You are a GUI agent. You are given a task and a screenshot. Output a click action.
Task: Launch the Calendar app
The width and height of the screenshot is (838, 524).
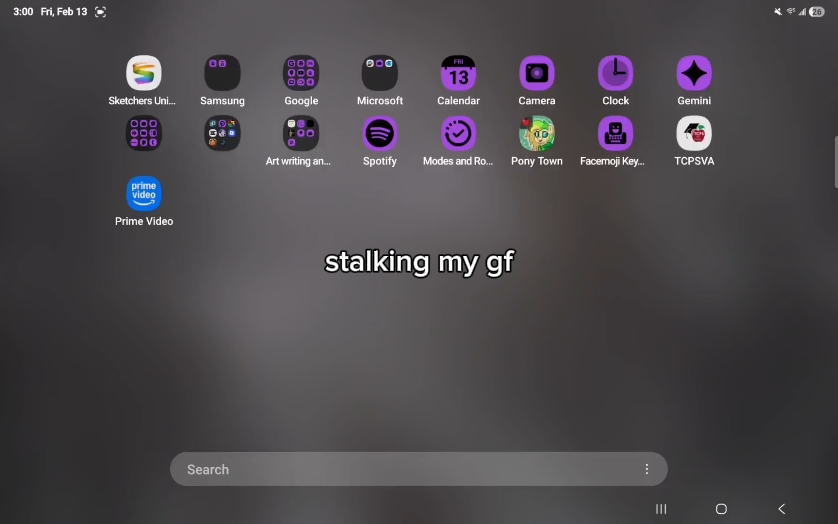click(x=458, y=73)
